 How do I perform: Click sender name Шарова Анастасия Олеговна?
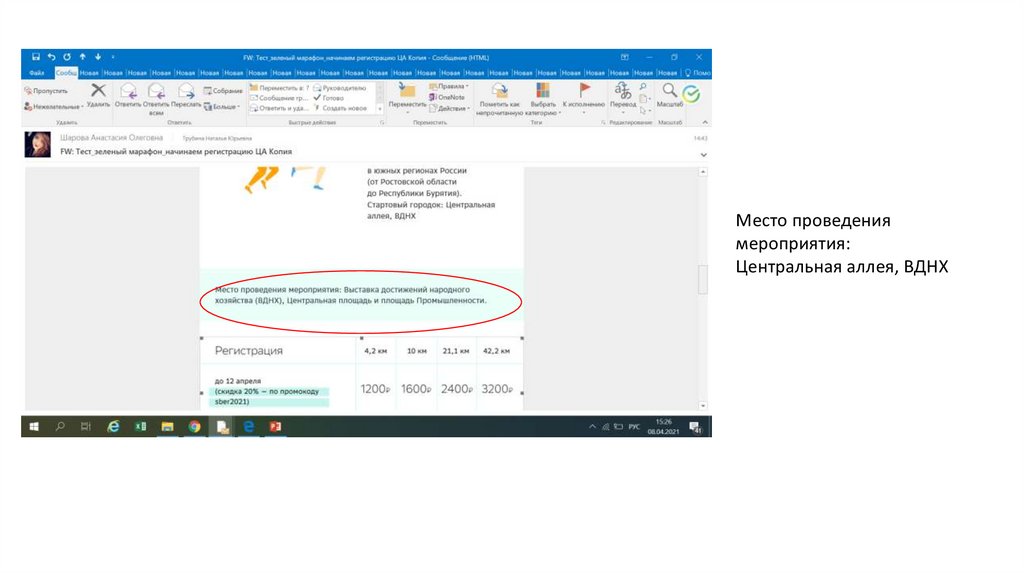pyautogui.click(x=112, y=138)
